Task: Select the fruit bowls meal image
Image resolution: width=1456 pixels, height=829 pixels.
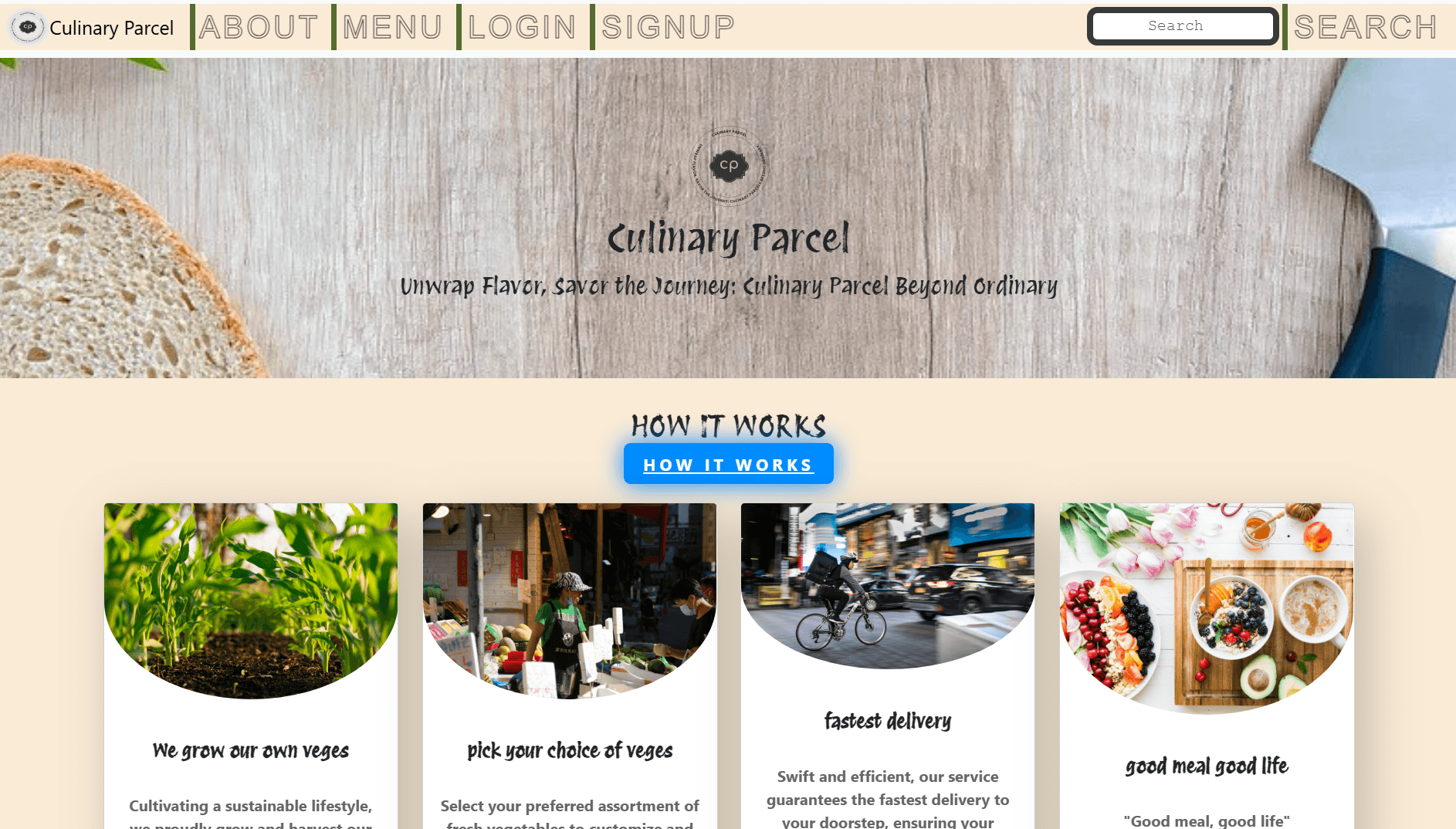Action: click(1207, 608)
